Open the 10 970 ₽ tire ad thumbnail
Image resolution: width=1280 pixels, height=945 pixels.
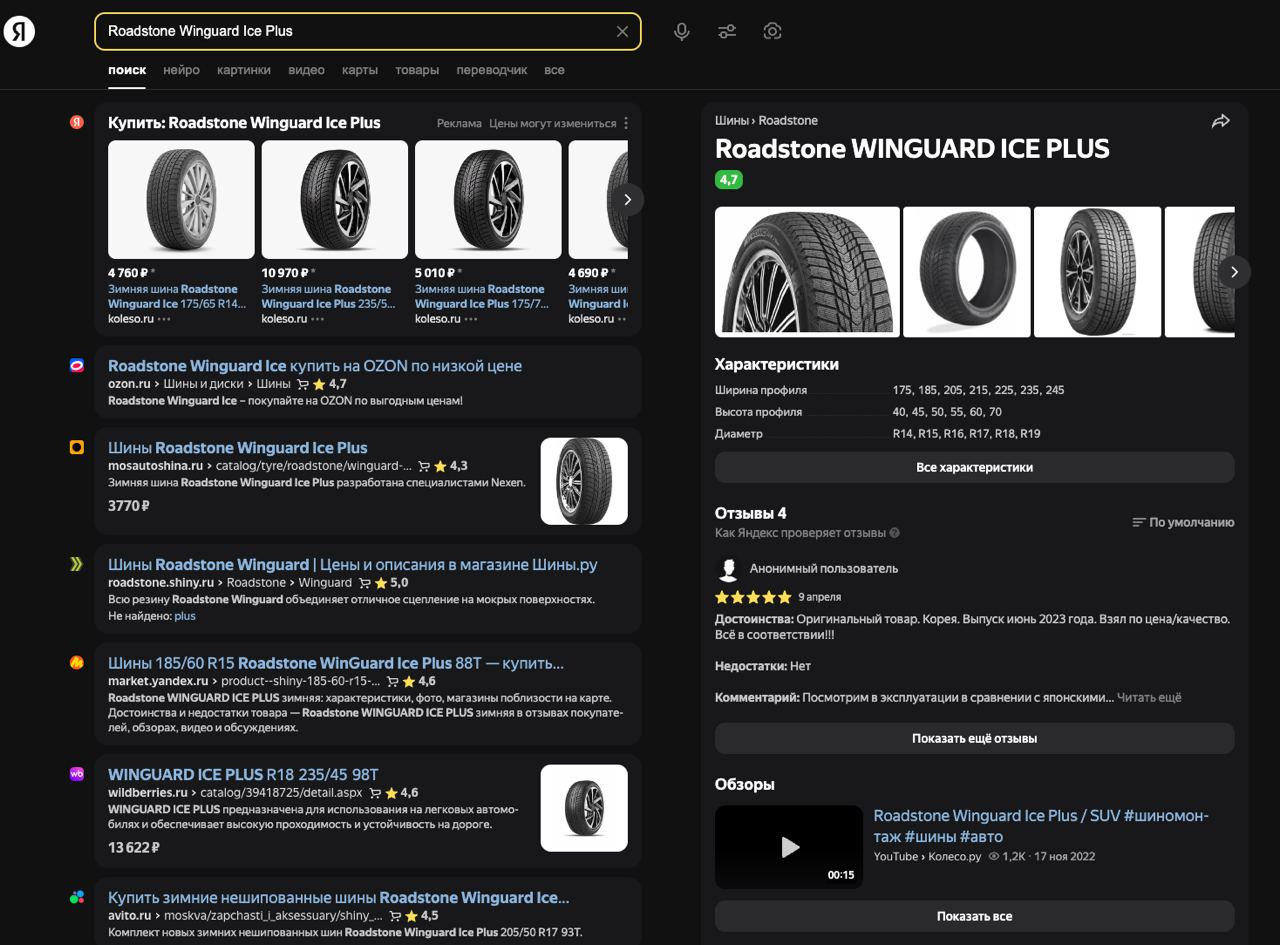point(335,199)
